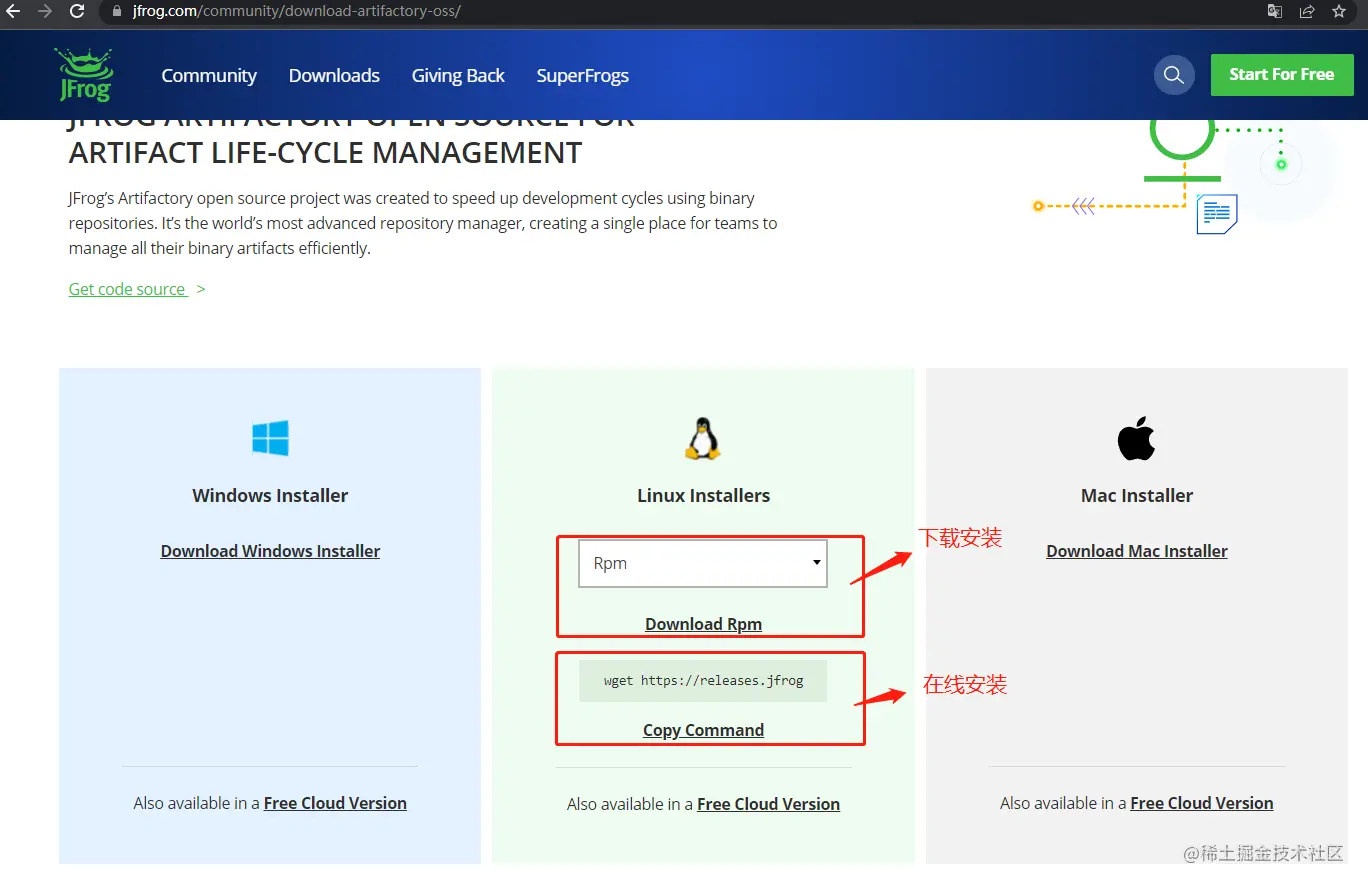The height and width of the screenshot is (888, 1368).
Task: Click the browser address bar URL
Action: click(297, 12)
